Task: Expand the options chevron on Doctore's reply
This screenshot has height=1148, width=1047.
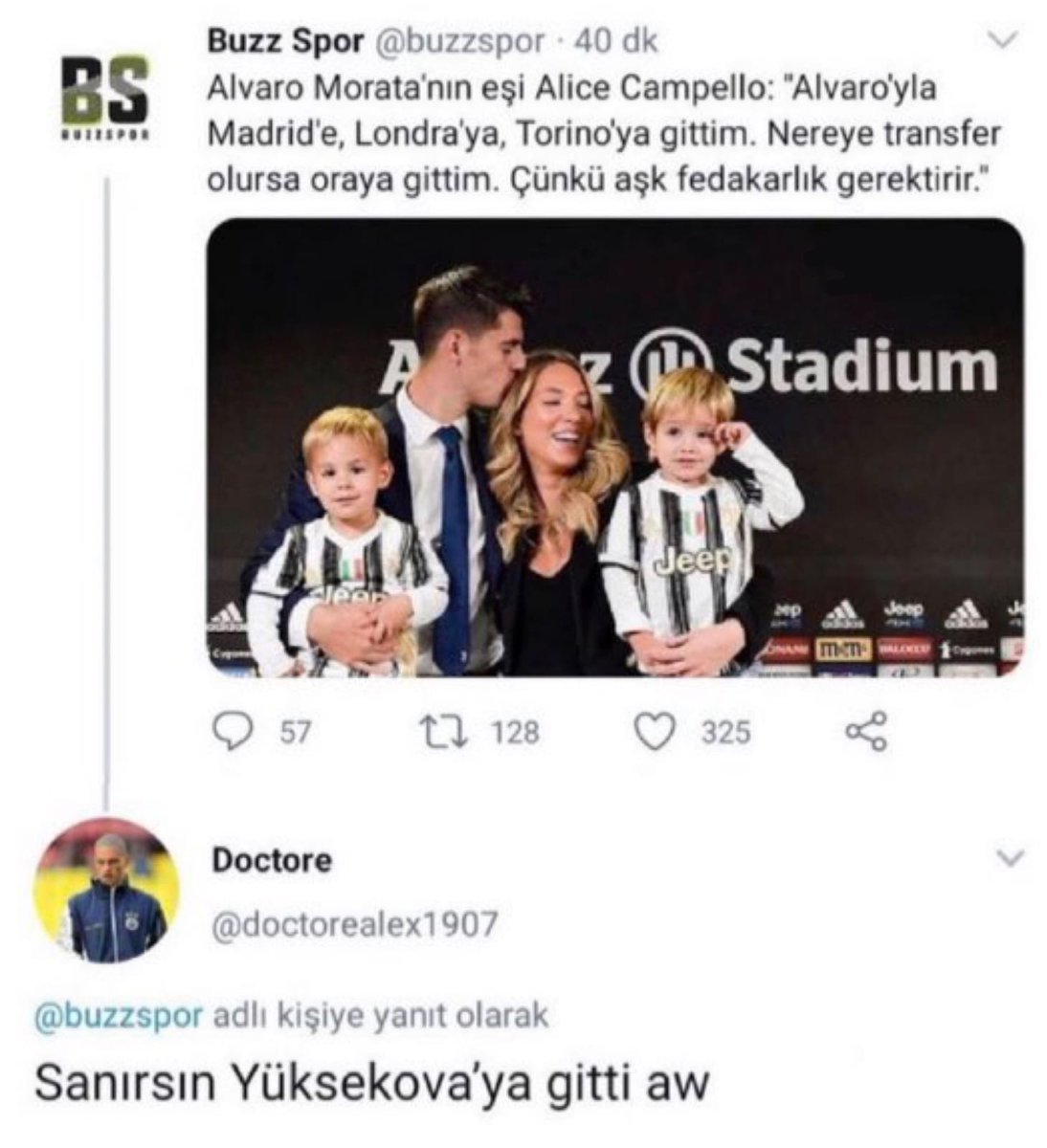Action: point(1010,857)
